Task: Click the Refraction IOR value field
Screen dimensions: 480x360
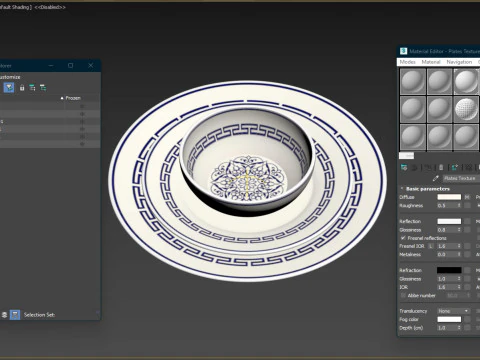Action: [x=447, y=287]
